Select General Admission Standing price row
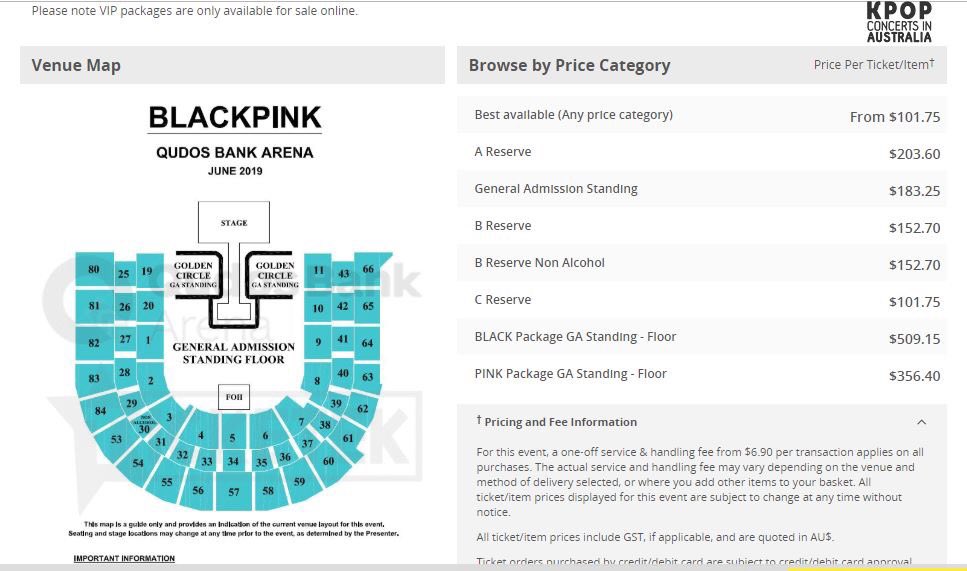 pyautogui.click(x=555, y=189)
